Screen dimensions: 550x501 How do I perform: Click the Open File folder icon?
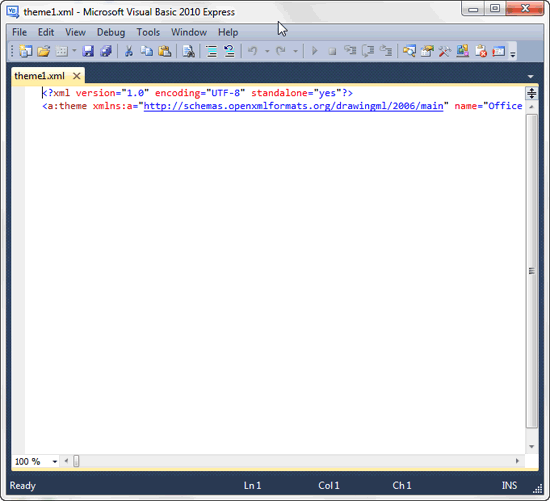[x=43, y=51]
